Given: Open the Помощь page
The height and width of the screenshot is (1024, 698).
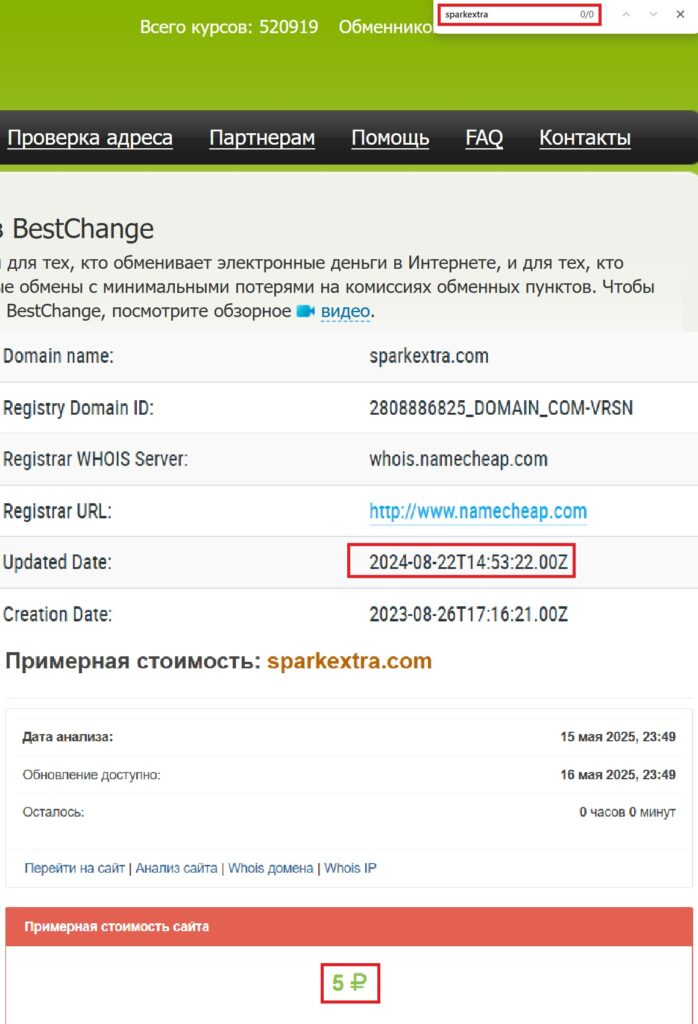Looking at the screenshot, I should coord(390,137).
